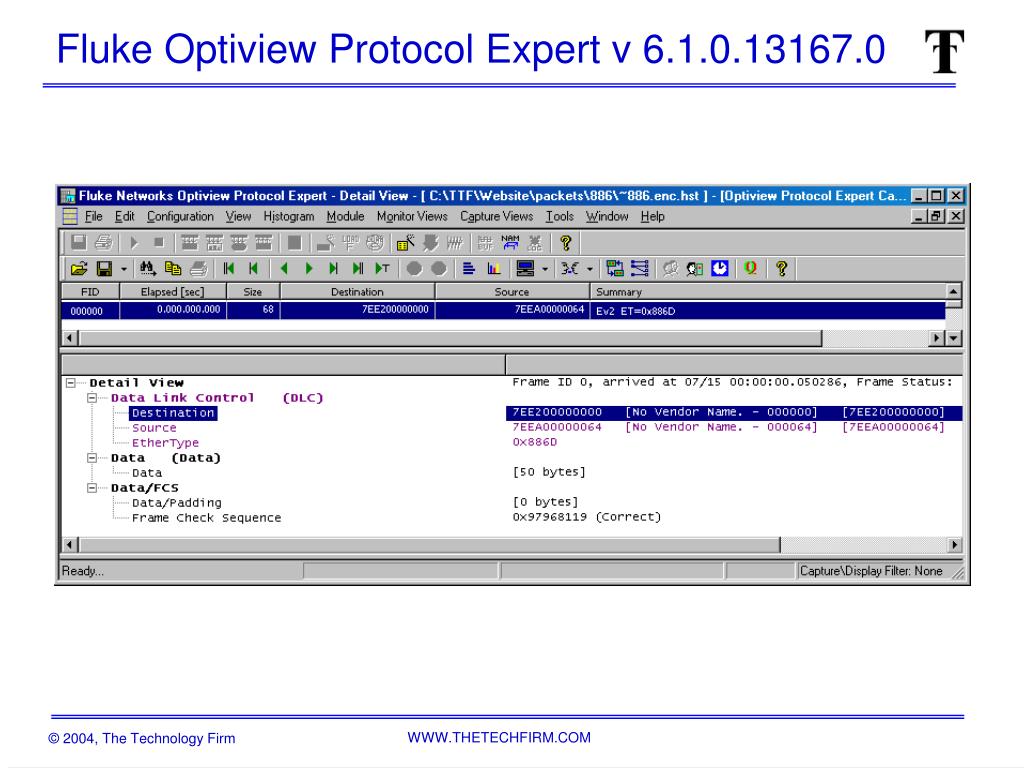Click the [50 bytes] data value

click(x=549, y=472)
